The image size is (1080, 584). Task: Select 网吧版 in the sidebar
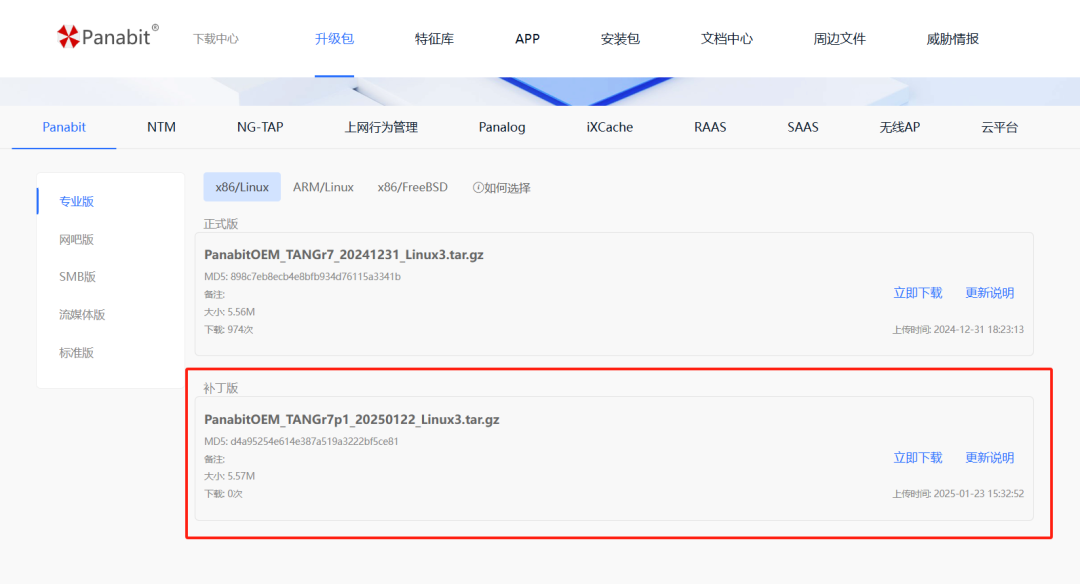[x=76, y=239]
